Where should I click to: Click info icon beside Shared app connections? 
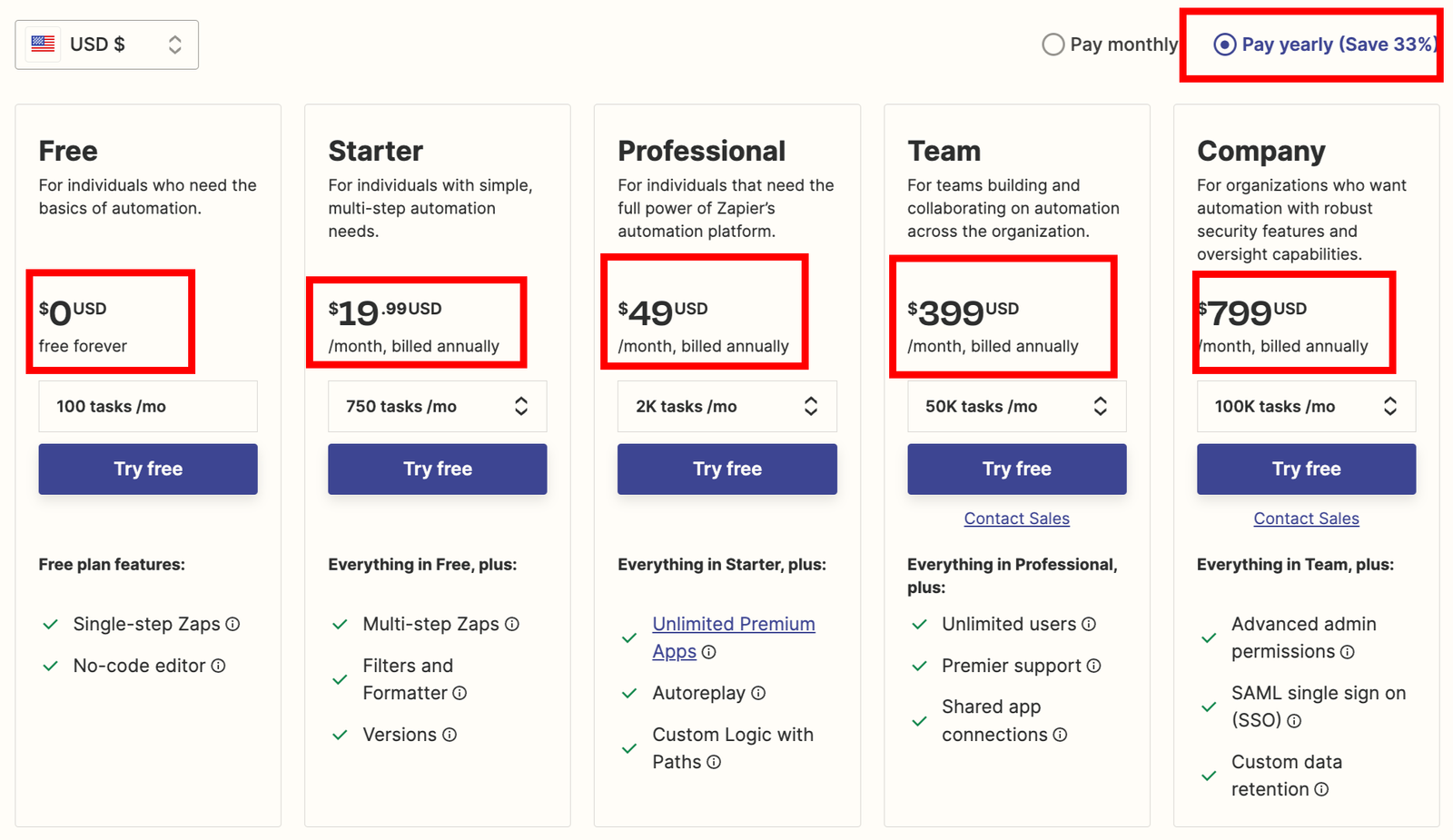click(x=1060, y=735)
